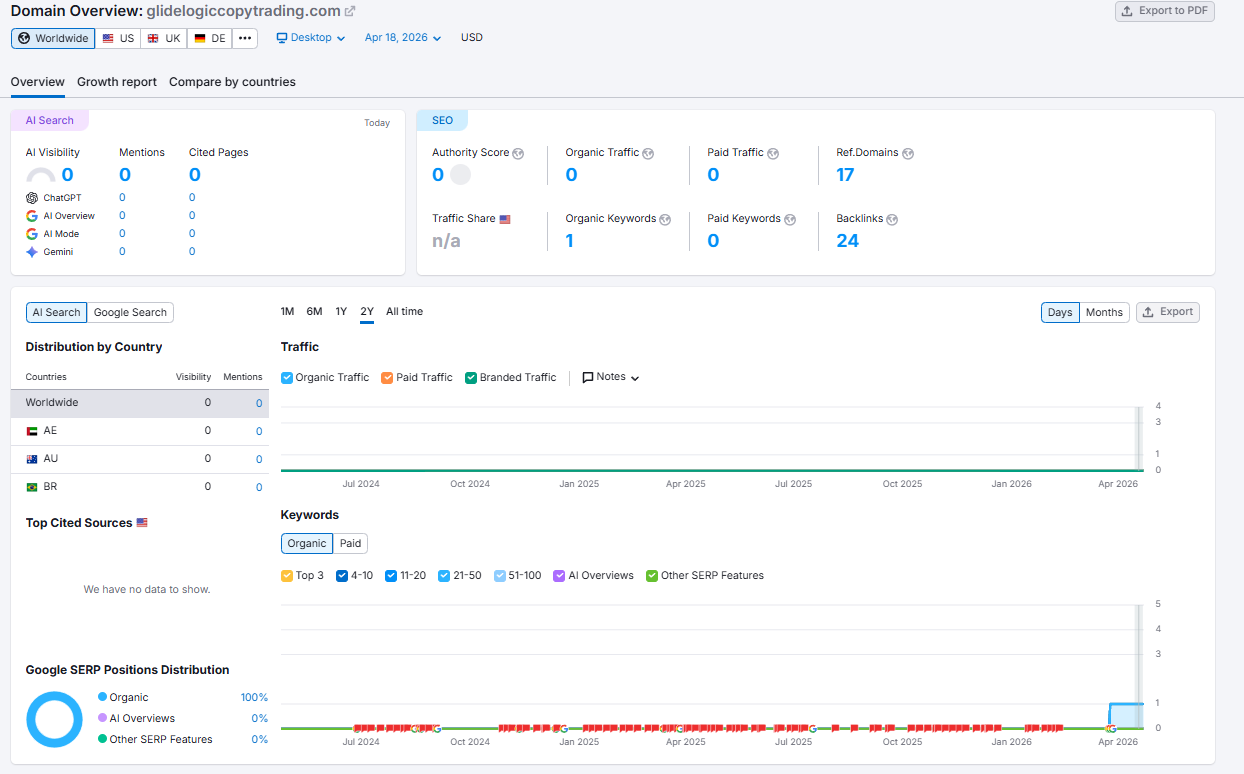Click the Organic Traffic info icon in SEO panel
Screen dimensions: 1244x774
pyautogui.click(x=648, y=154)
